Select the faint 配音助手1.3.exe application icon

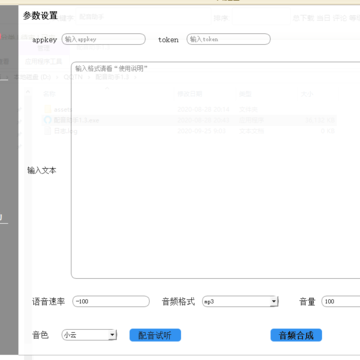pos(48,120)
